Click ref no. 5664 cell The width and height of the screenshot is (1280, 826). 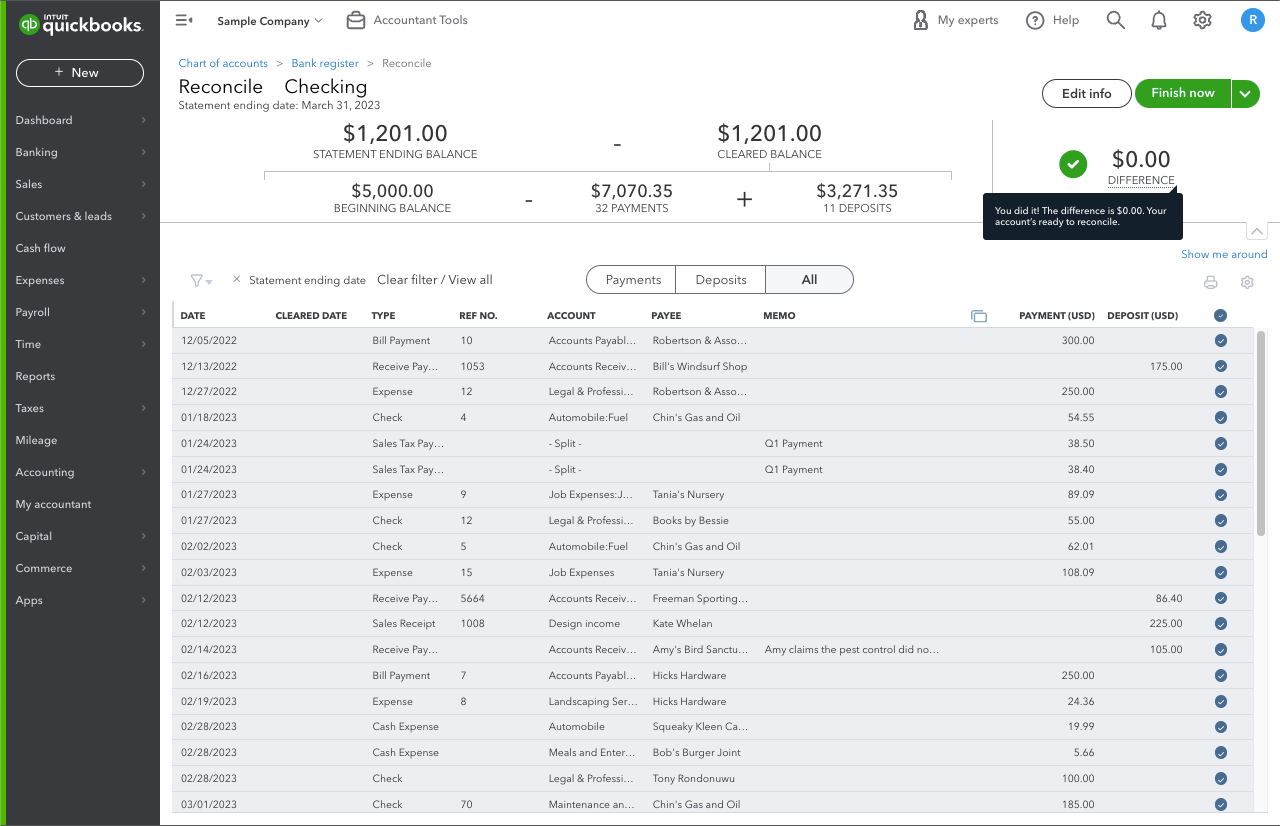tap(472, 599)
